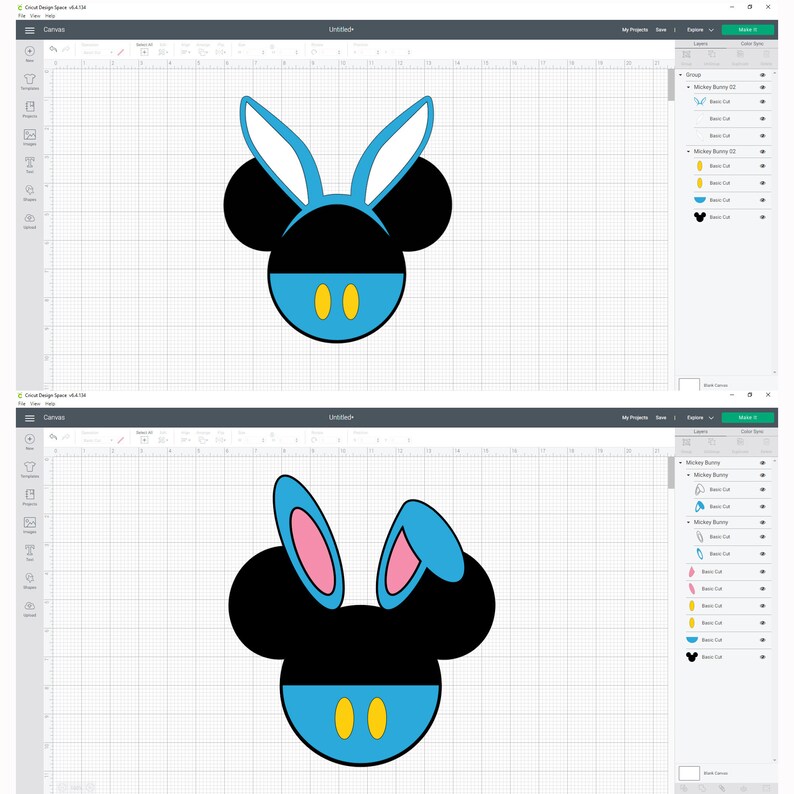Collapse first Mickey Bunny 02 subgroup
The height and width of the screenshot is (794, 794).
click(x=689, y=88)
